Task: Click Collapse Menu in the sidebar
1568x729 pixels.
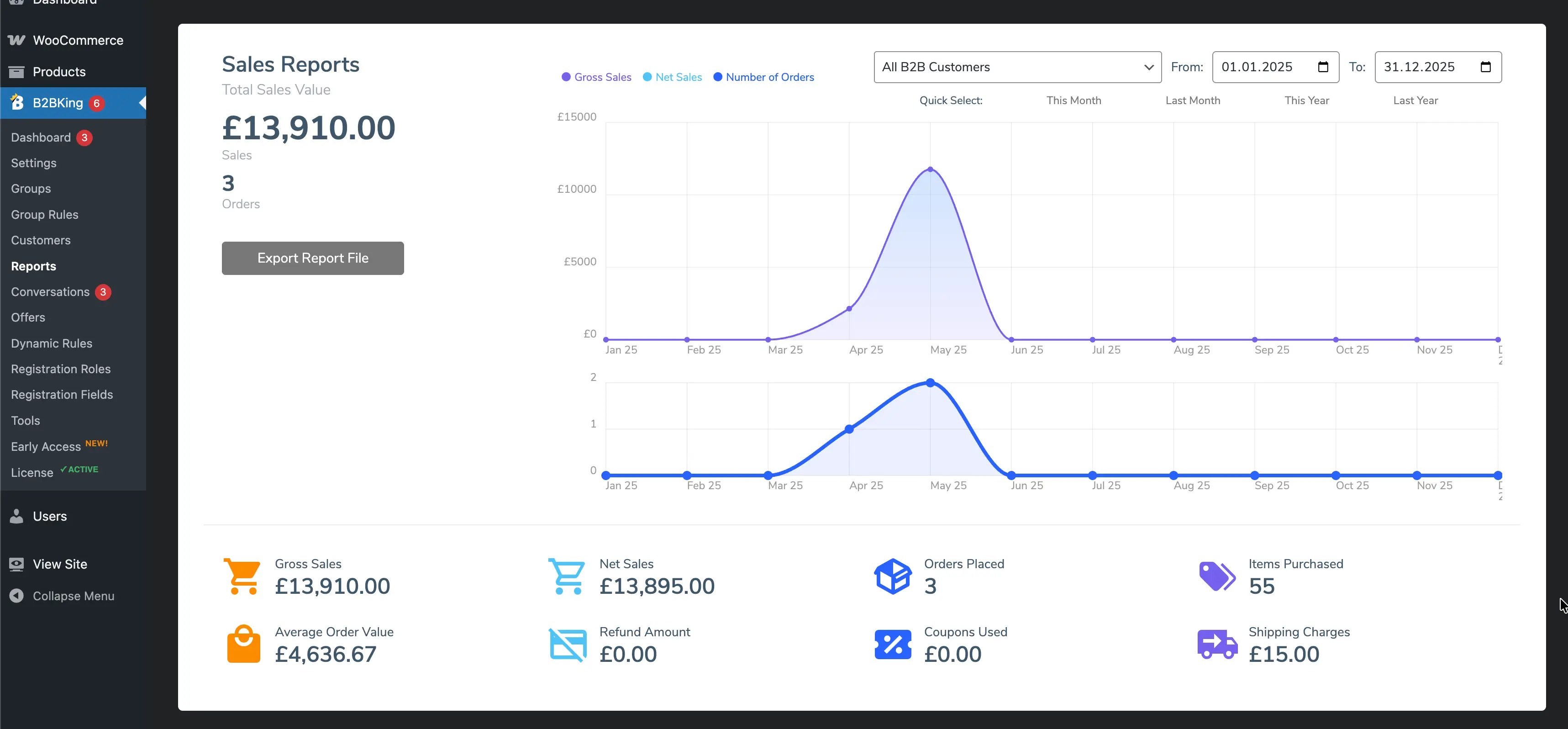Action: [x=73, y=596]
